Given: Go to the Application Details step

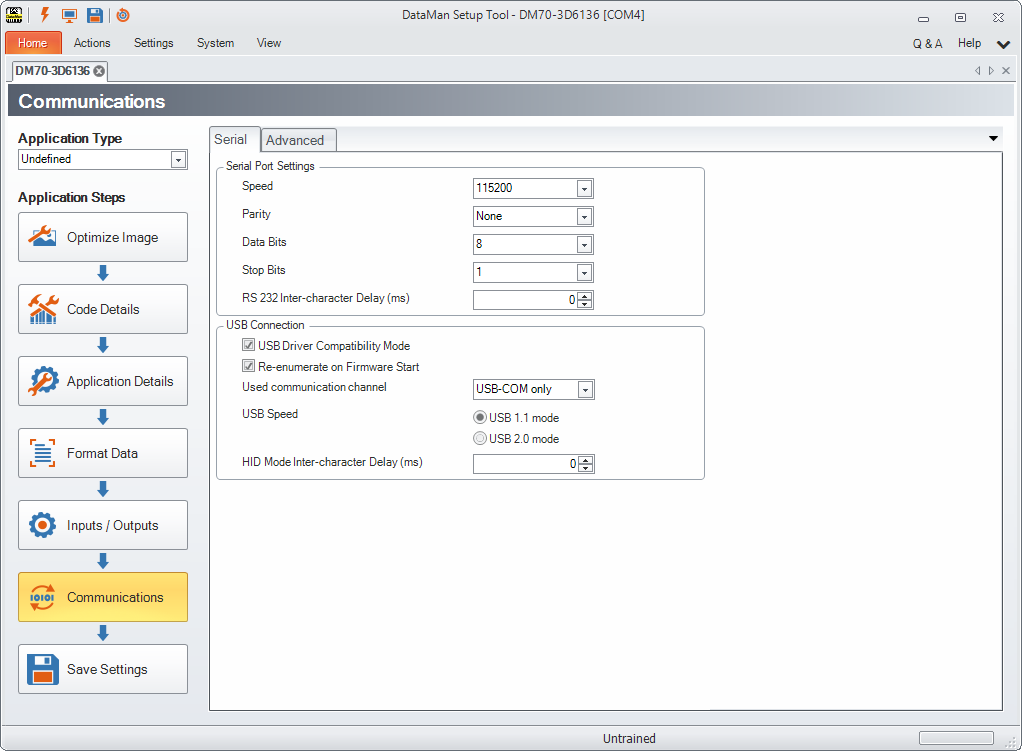Looking at the screenshot, I should tap(103, 381).
